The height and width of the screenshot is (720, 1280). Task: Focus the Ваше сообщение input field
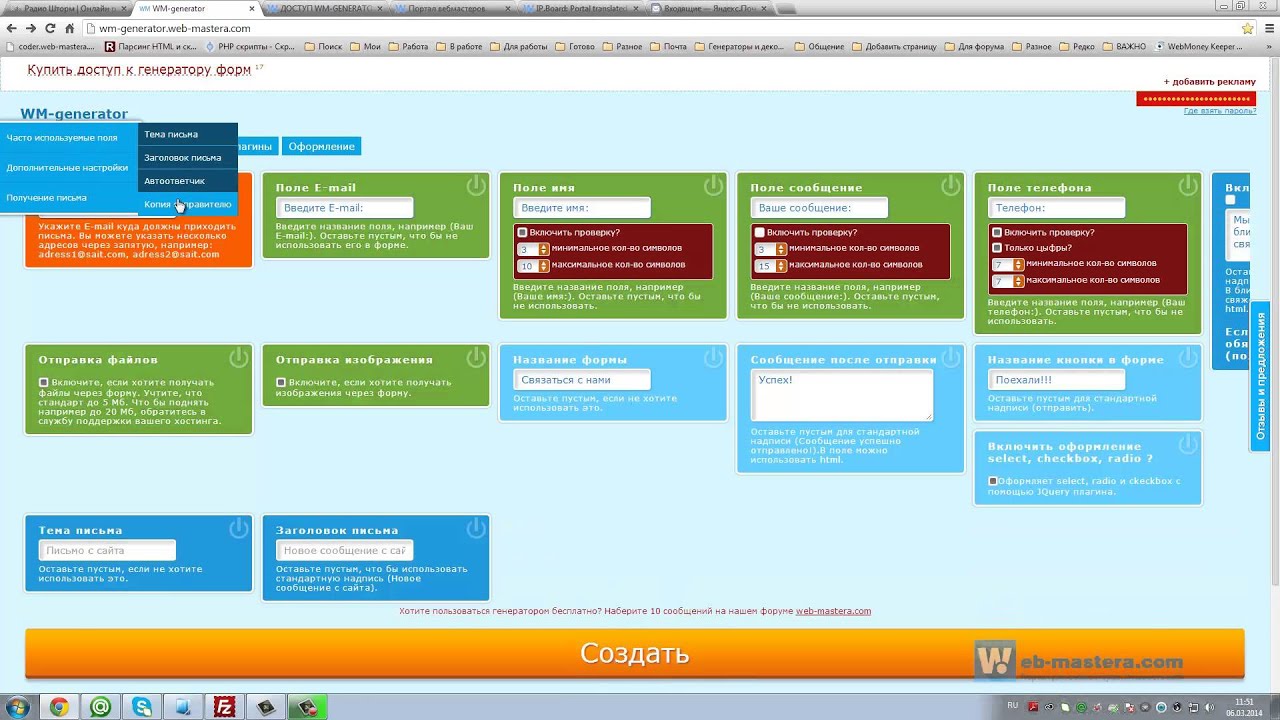[819, 208]
